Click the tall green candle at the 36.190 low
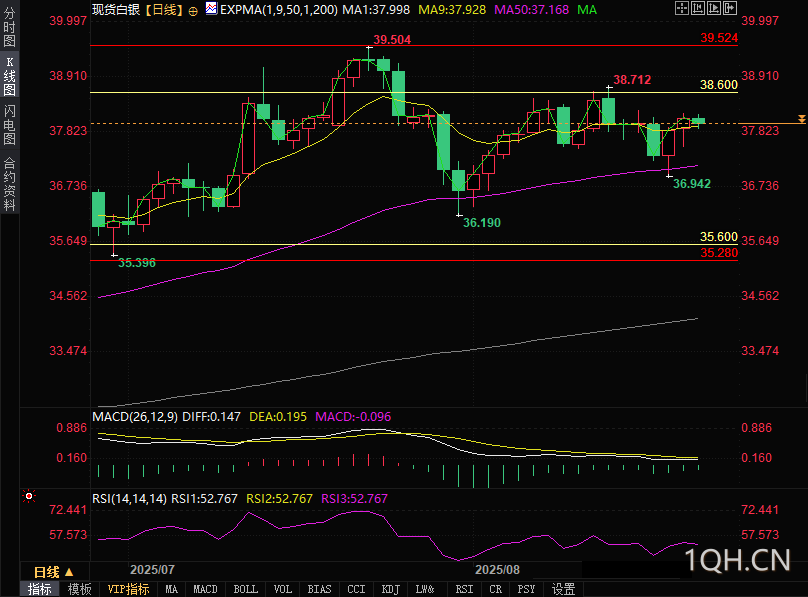This screenshot has height=597, width=808. (x=459, y=180)
